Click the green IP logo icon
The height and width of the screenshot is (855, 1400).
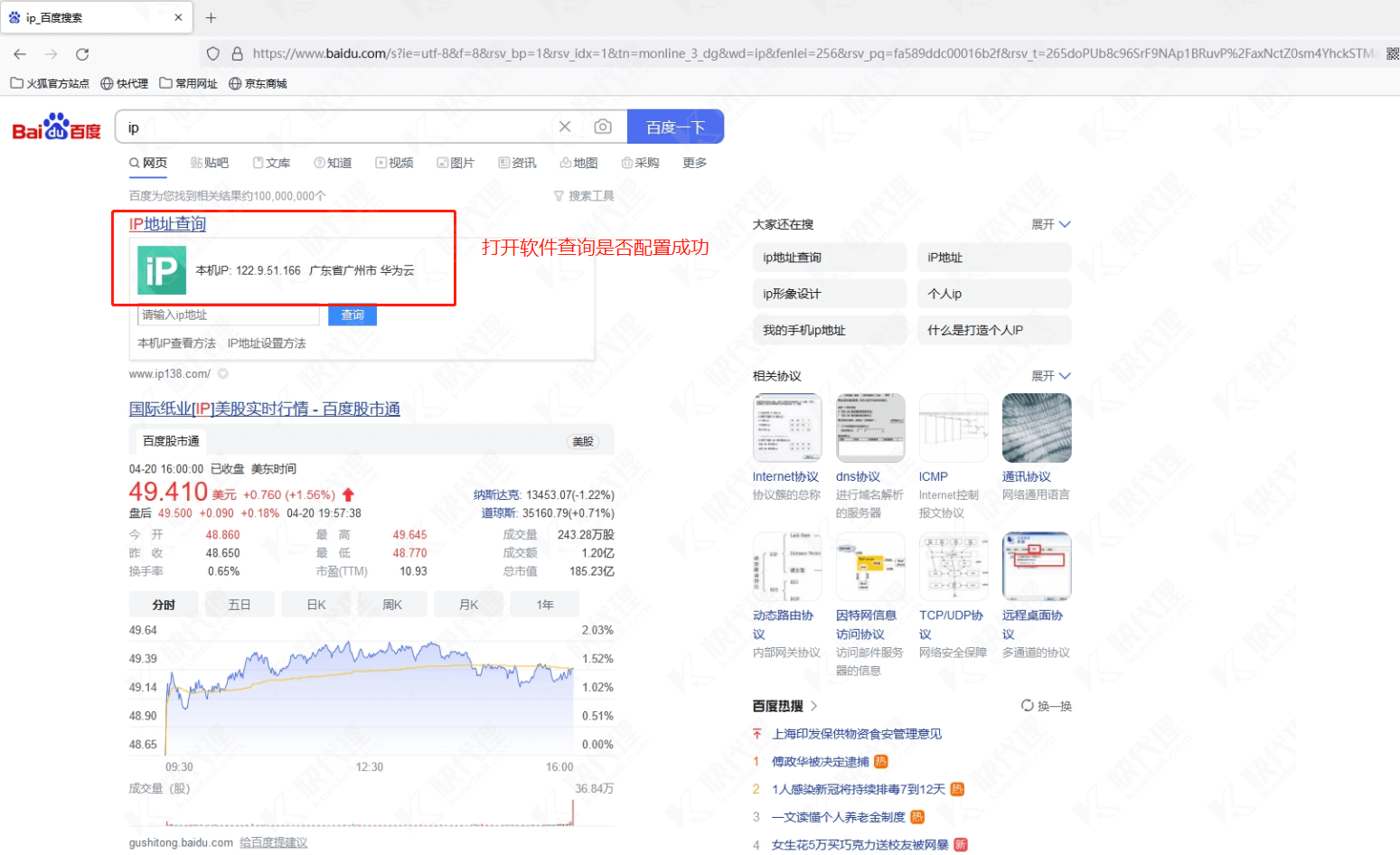point(162,270)
